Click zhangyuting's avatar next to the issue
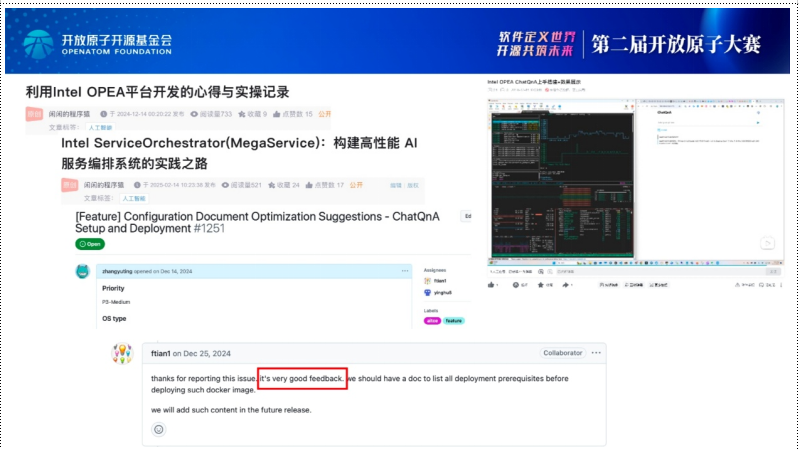 click(83, 271)
